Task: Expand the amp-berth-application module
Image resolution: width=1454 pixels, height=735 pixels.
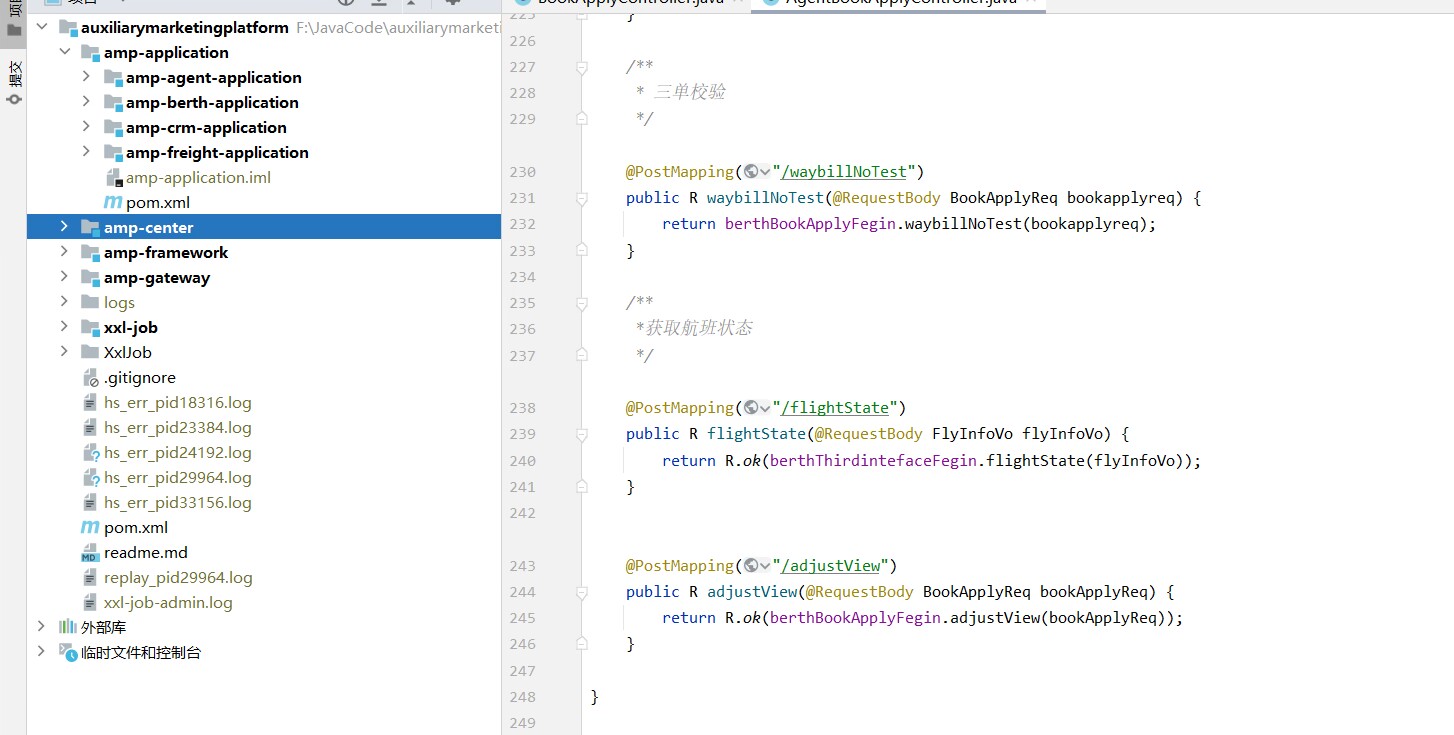Action: tap(86, 102)
